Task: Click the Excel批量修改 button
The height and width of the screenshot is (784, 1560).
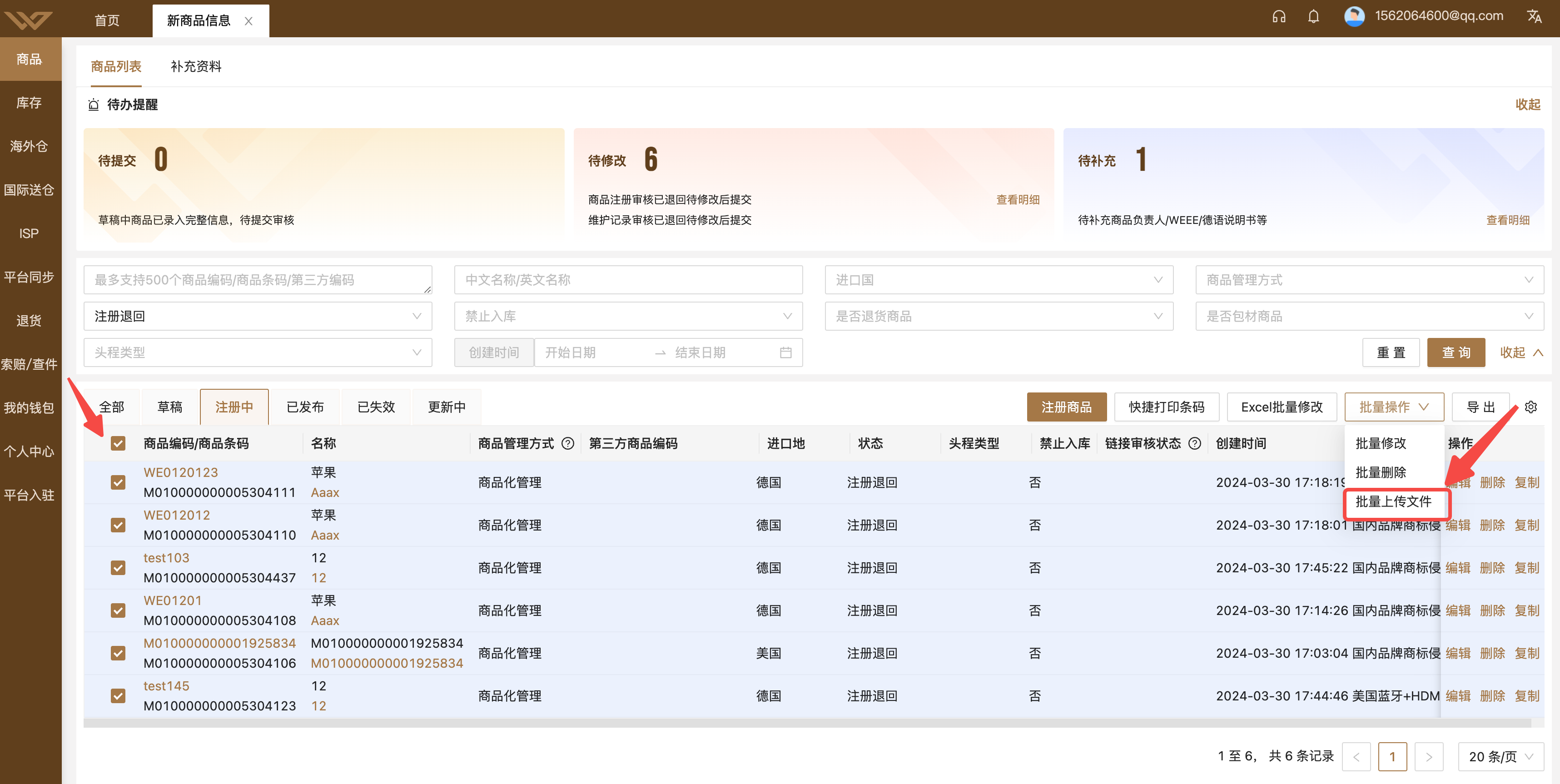Action: 1282,407
